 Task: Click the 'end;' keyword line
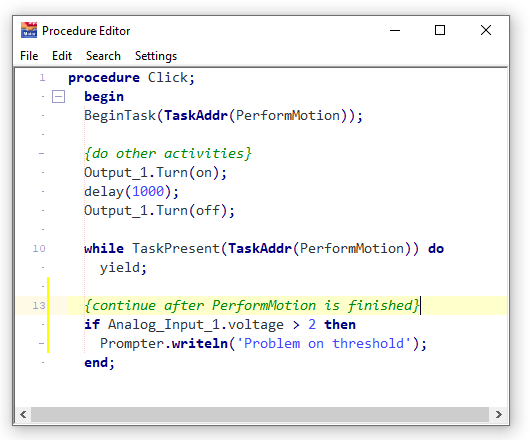(x=100, y=363)
